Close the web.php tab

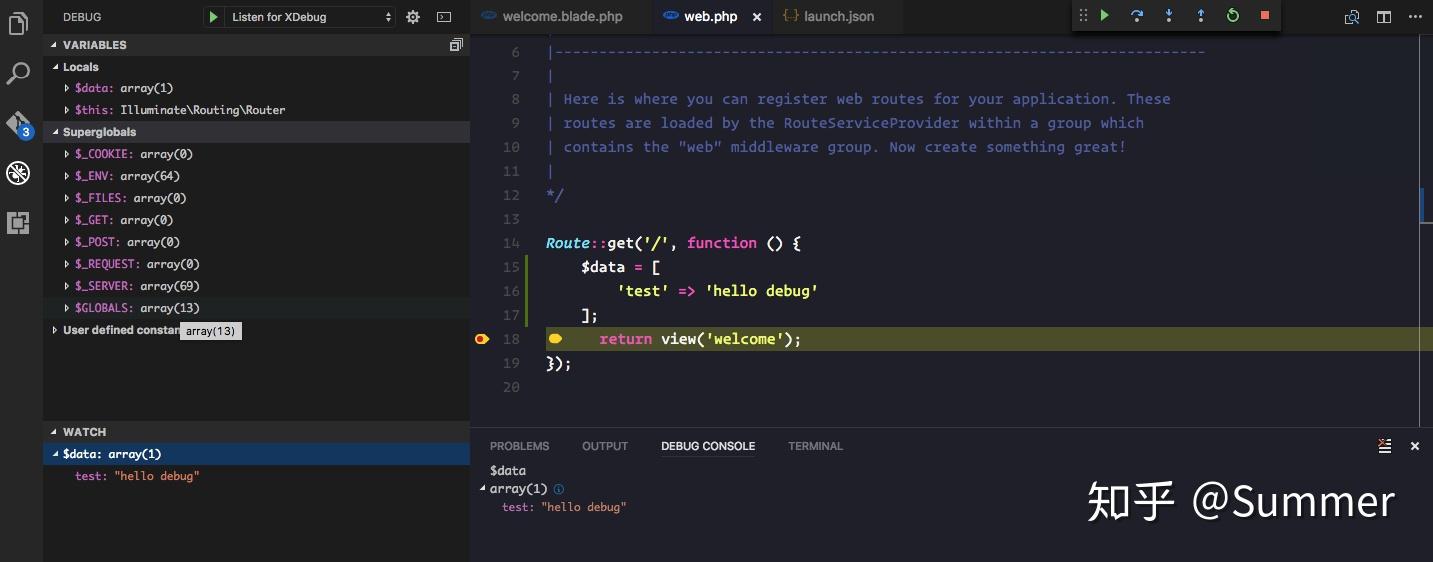pos(756,17)
